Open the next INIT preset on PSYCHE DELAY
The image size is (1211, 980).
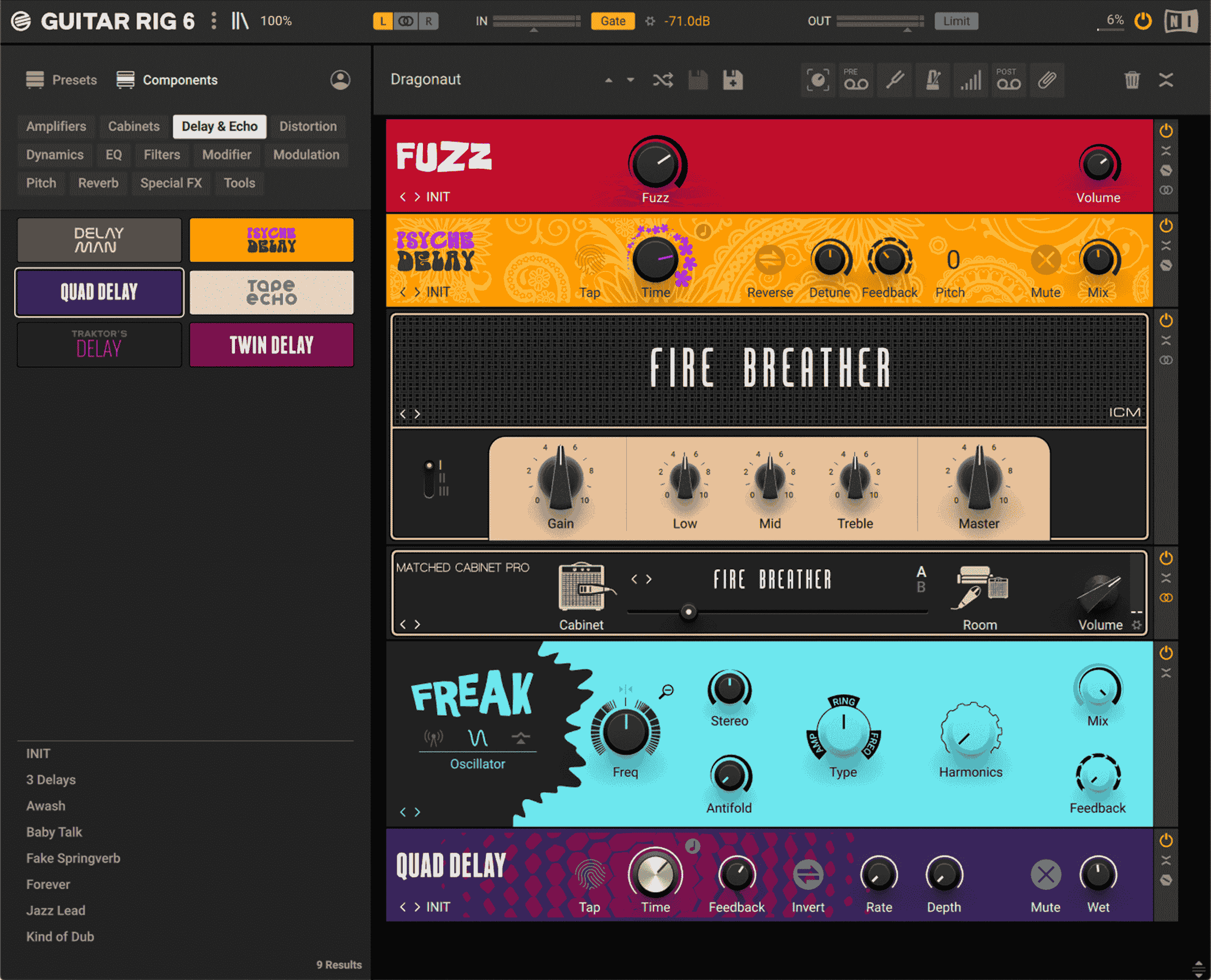418,292
